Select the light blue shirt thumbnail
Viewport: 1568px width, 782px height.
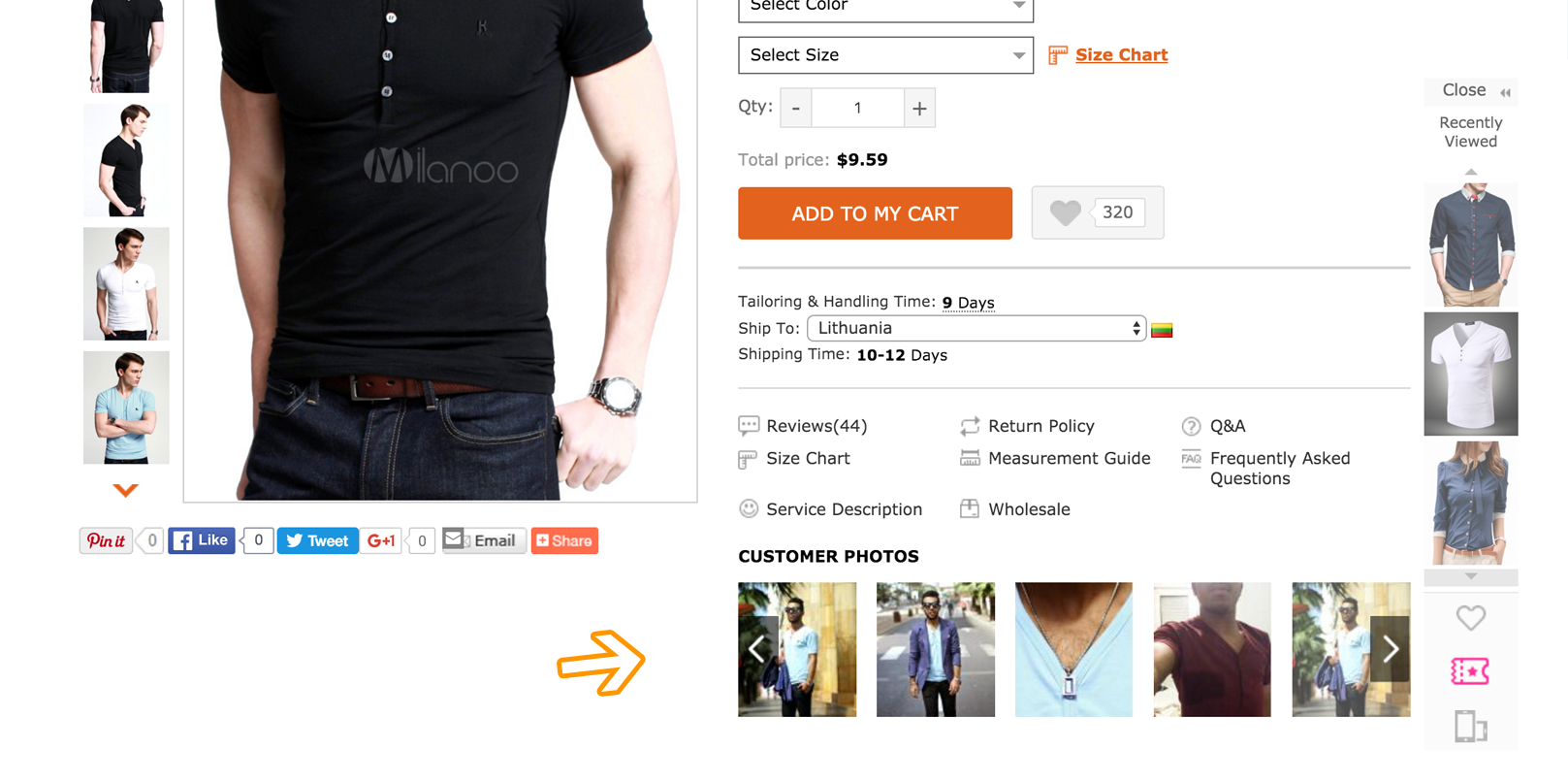(126, 407)
